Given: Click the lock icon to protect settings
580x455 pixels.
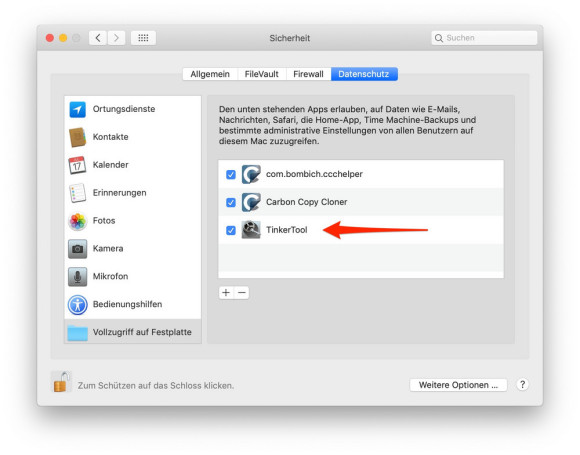Looking at the screenshot, I should [x=61, y=382].
